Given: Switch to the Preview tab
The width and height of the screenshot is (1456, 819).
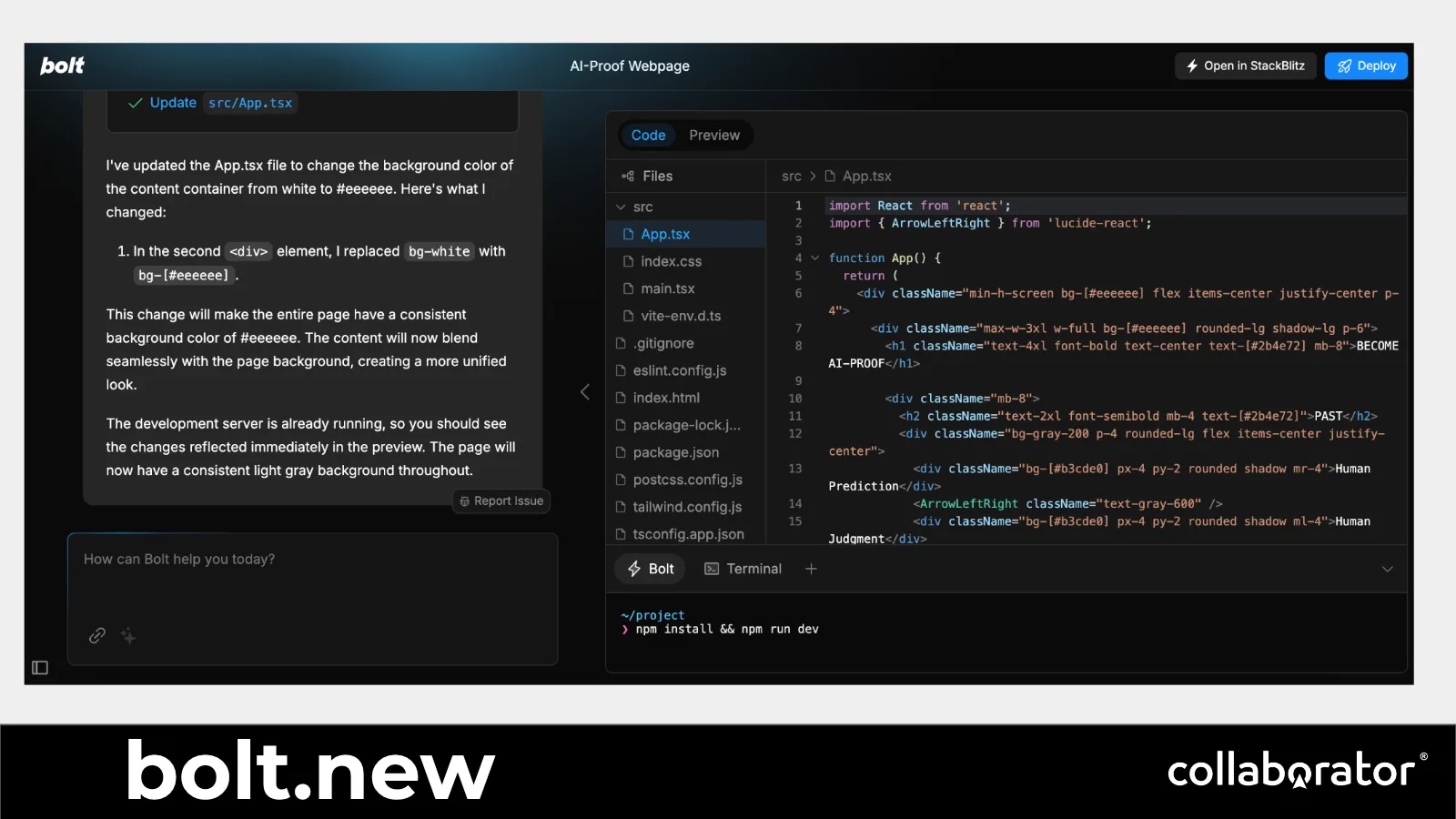Looking at the screenshot, I should point(714,136).
